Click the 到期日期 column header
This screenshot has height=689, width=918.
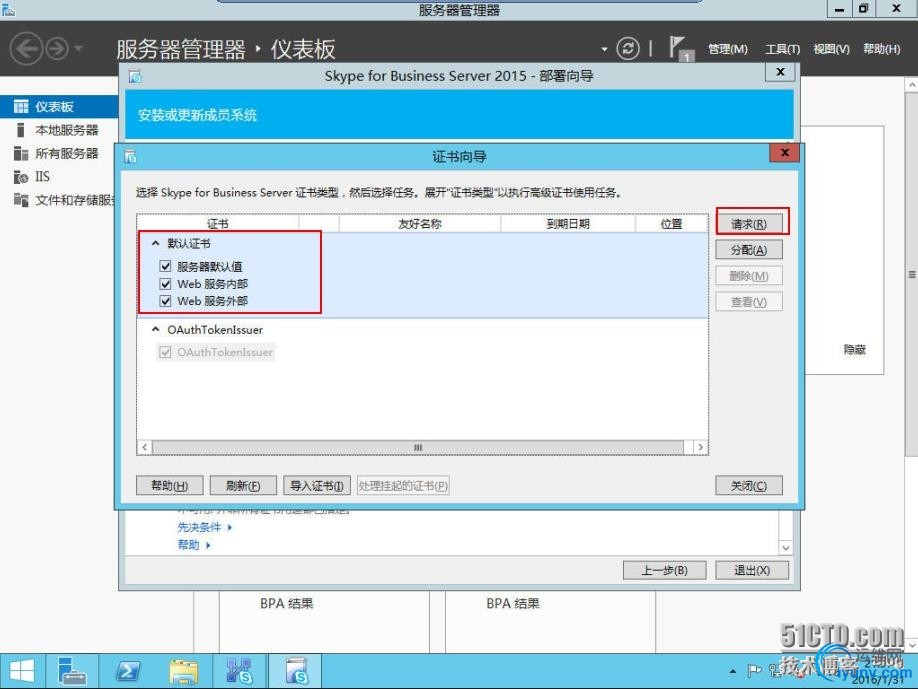pyautogui.click(x=568, y=224)
